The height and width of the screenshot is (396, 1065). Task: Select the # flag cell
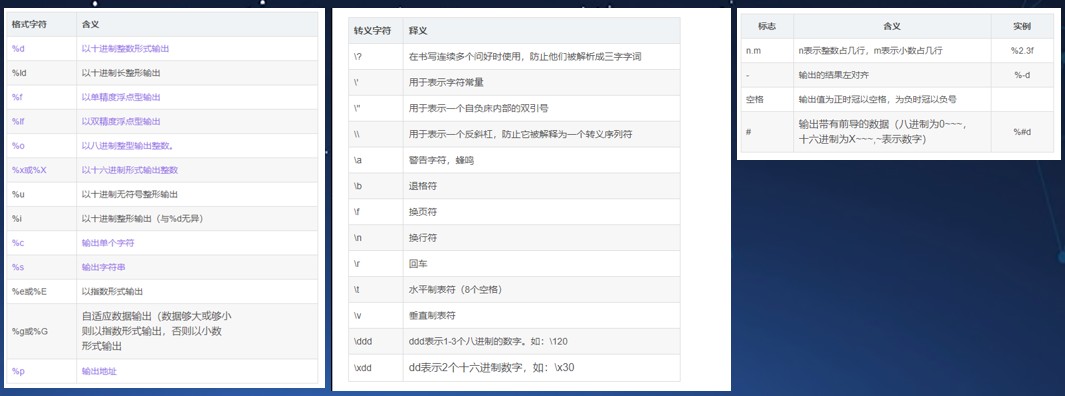coord(767,132)
